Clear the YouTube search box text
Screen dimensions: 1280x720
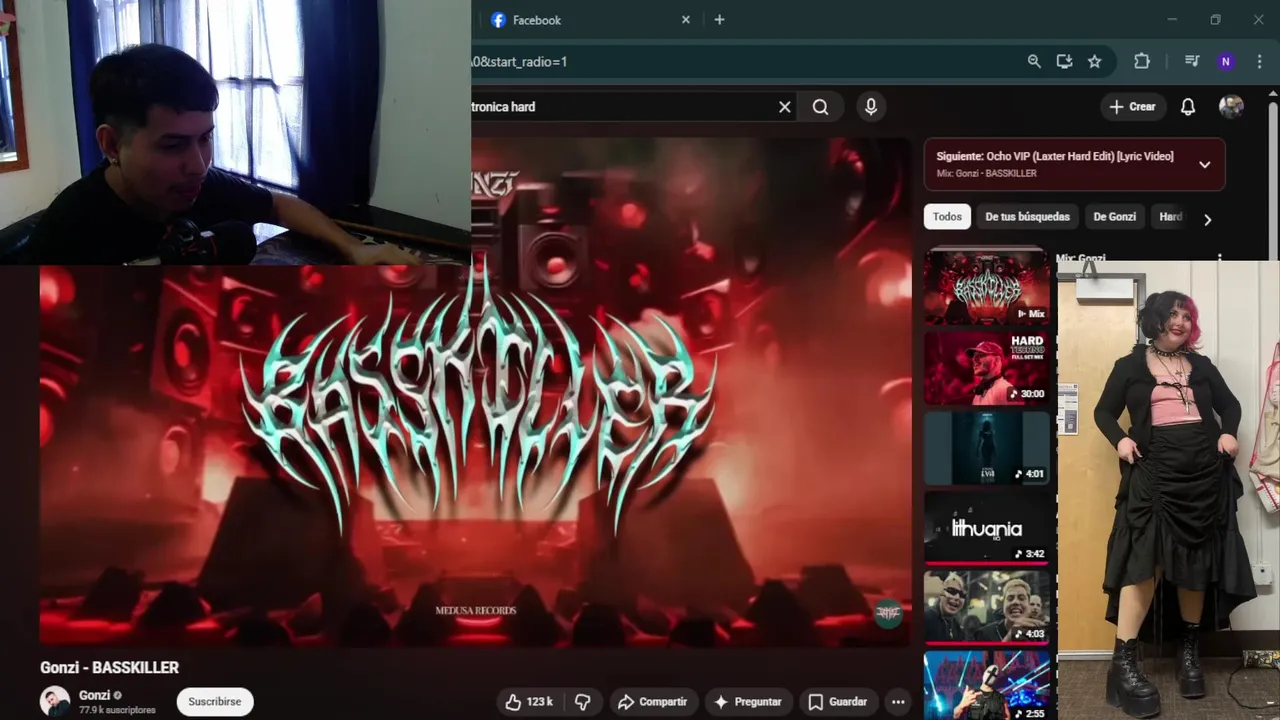(x=785, y=107)
